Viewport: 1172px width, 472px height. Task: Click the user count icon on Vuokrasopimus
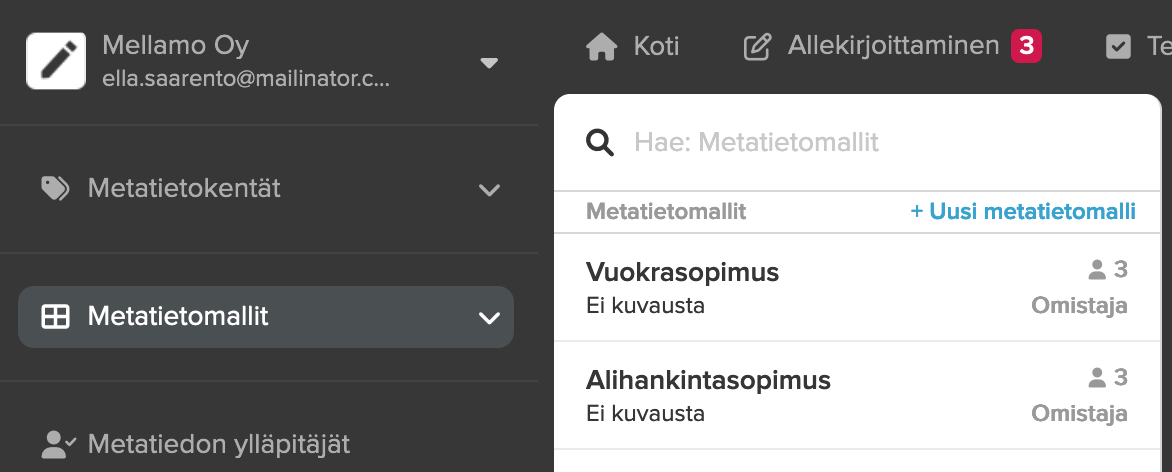click(x=1097, y=270)
